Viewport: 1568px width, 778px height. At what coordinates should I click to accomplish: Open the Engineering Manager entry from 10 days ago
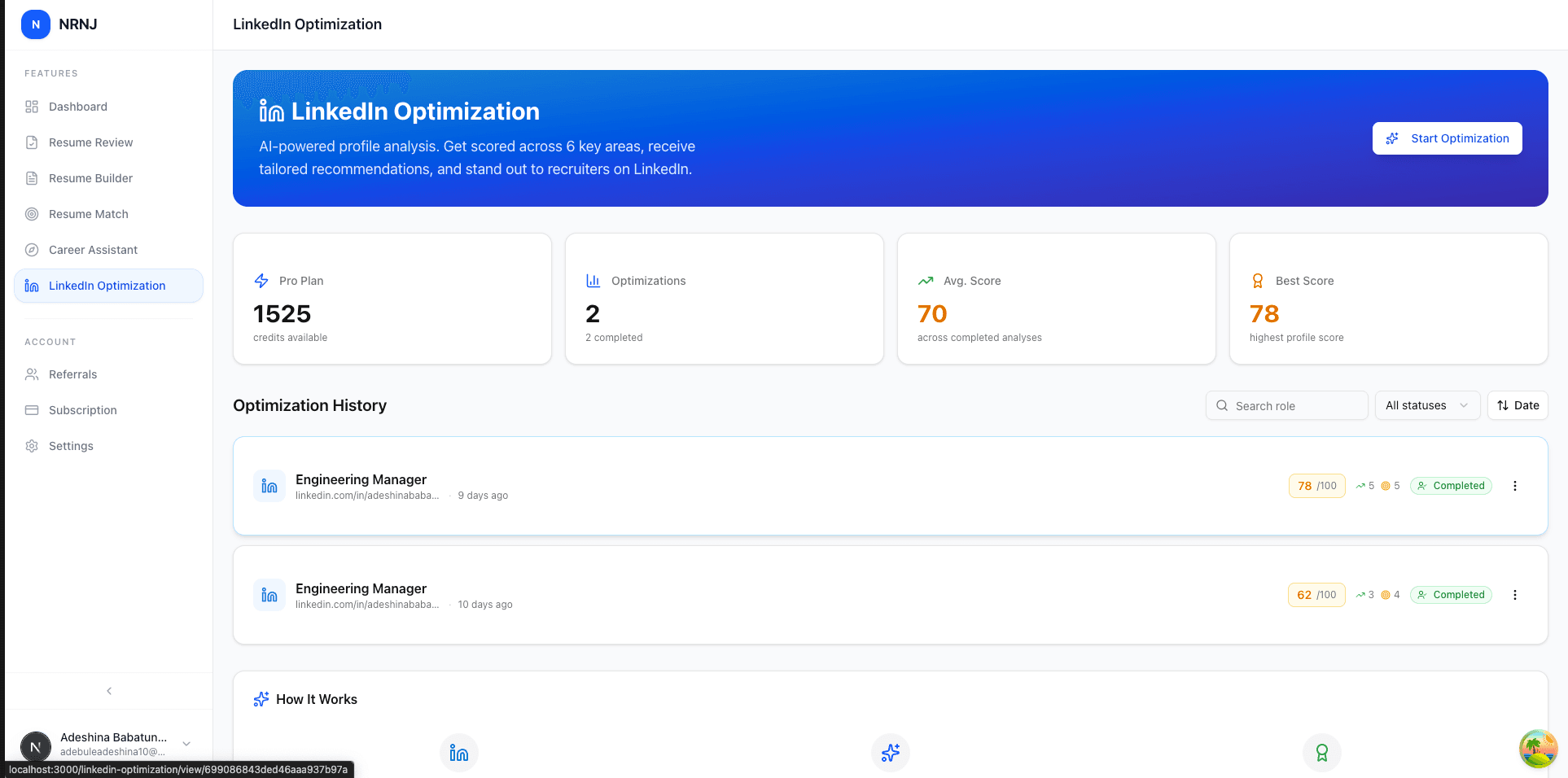[x=361, y=589]
